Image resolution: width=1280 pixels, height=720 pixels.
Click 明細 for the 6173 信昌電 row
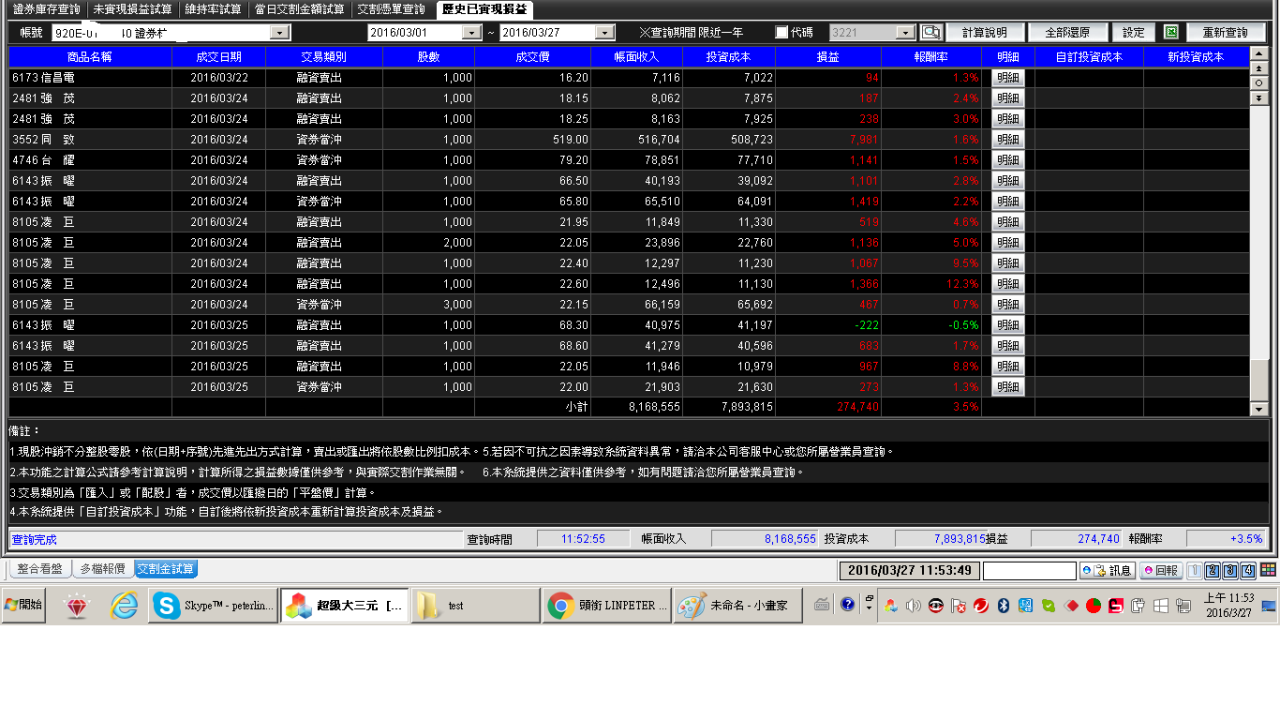coord(1007,77)
